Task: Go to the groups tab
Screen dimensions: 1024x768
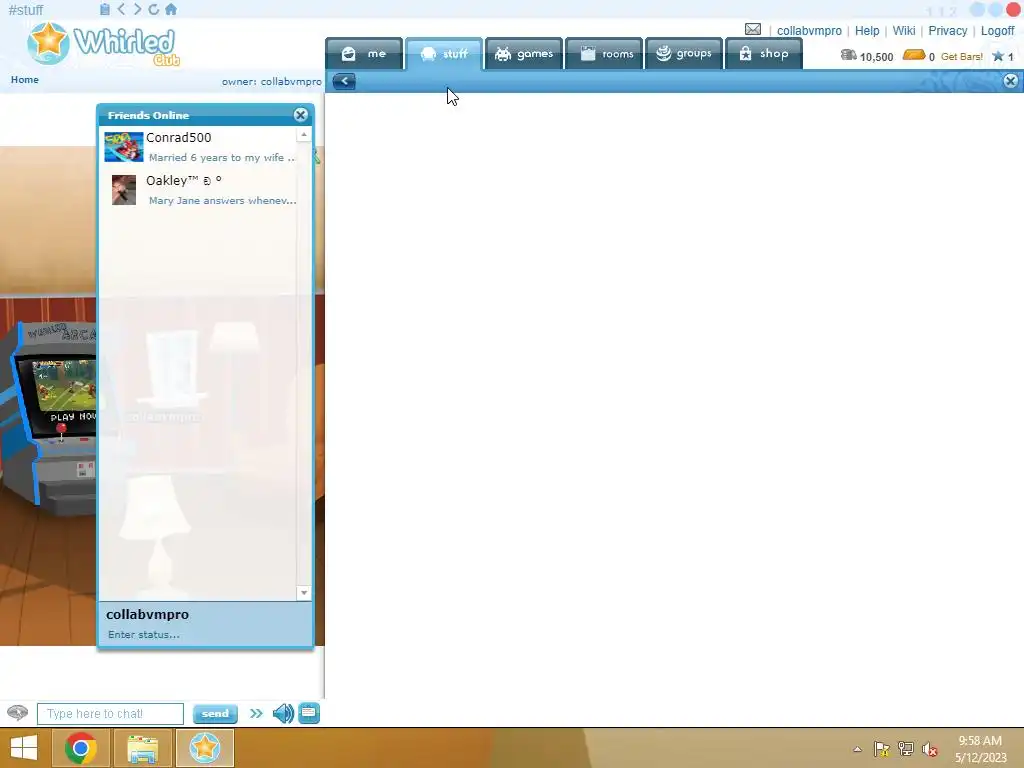Action: pos(684,54)
